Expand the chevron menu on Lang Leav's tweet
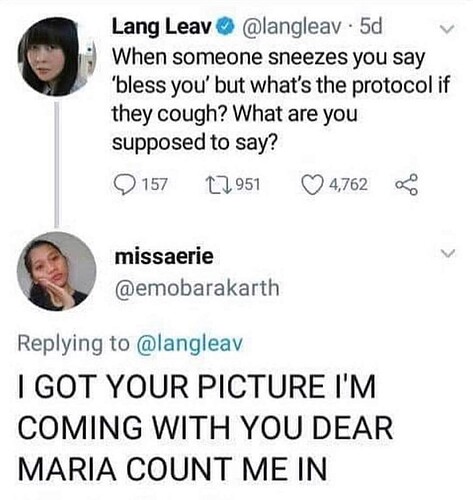The height and width of the screenshot is (500, 473). pos(447,29)
